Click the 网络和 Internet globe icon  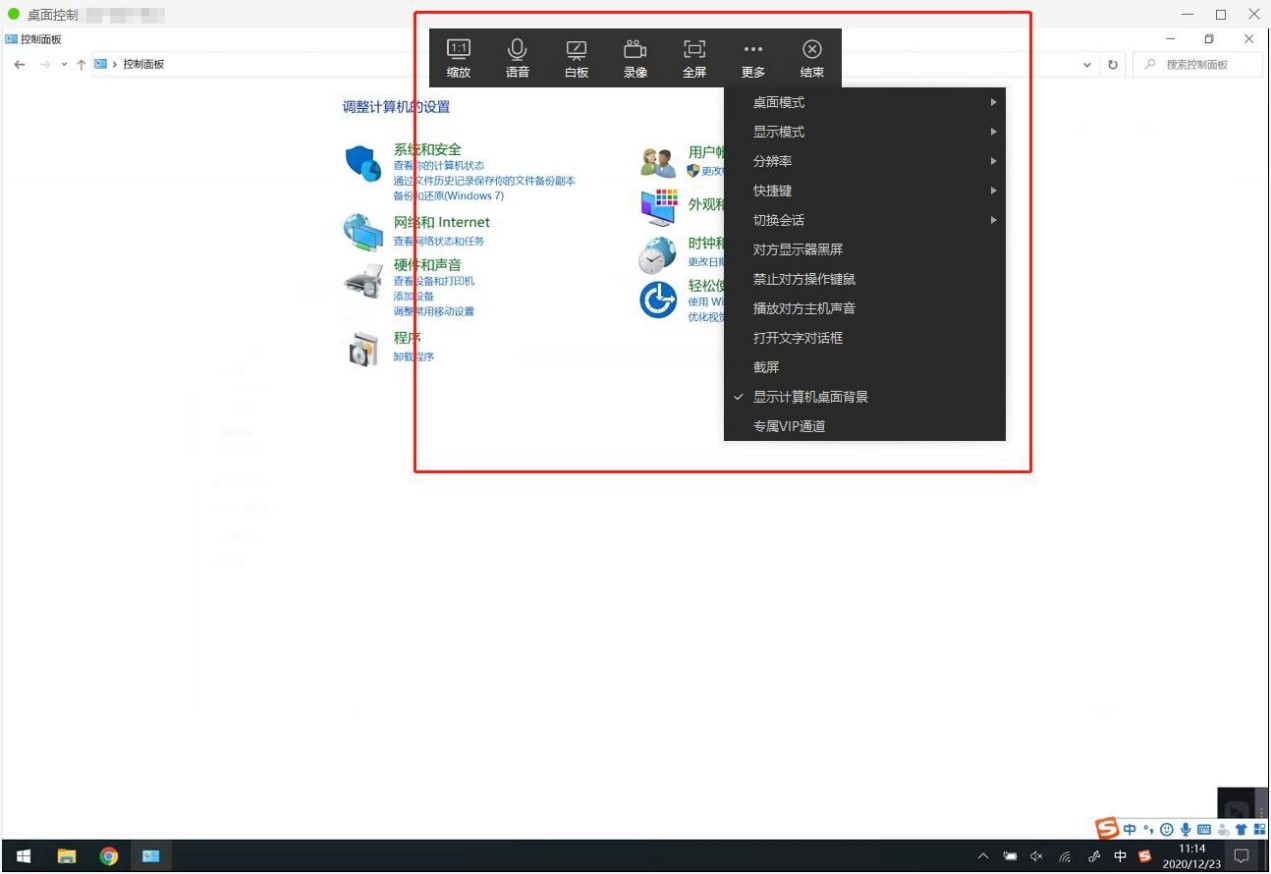point(363,232)
